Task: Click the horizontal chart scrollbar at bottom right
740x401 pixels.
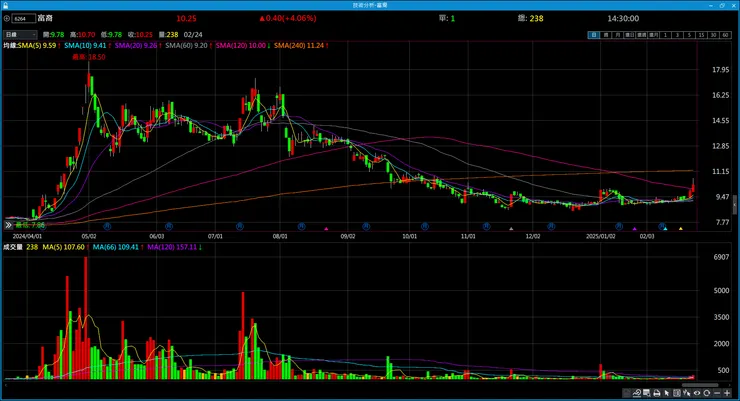Action: point(700,385)
